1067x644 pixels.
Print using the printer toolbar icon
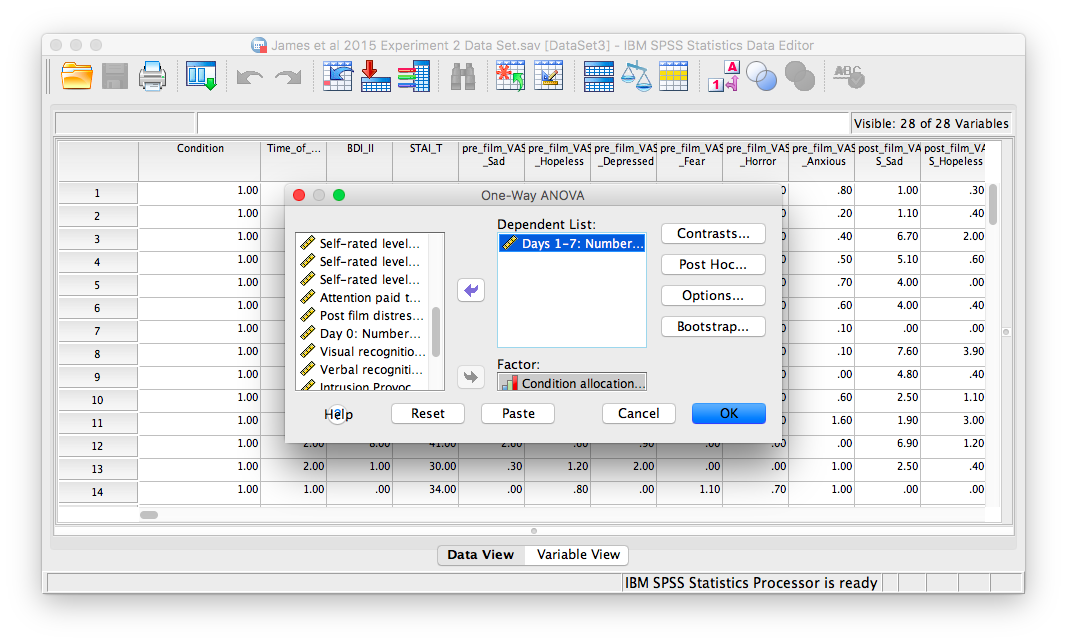click(x=152, y=76)
